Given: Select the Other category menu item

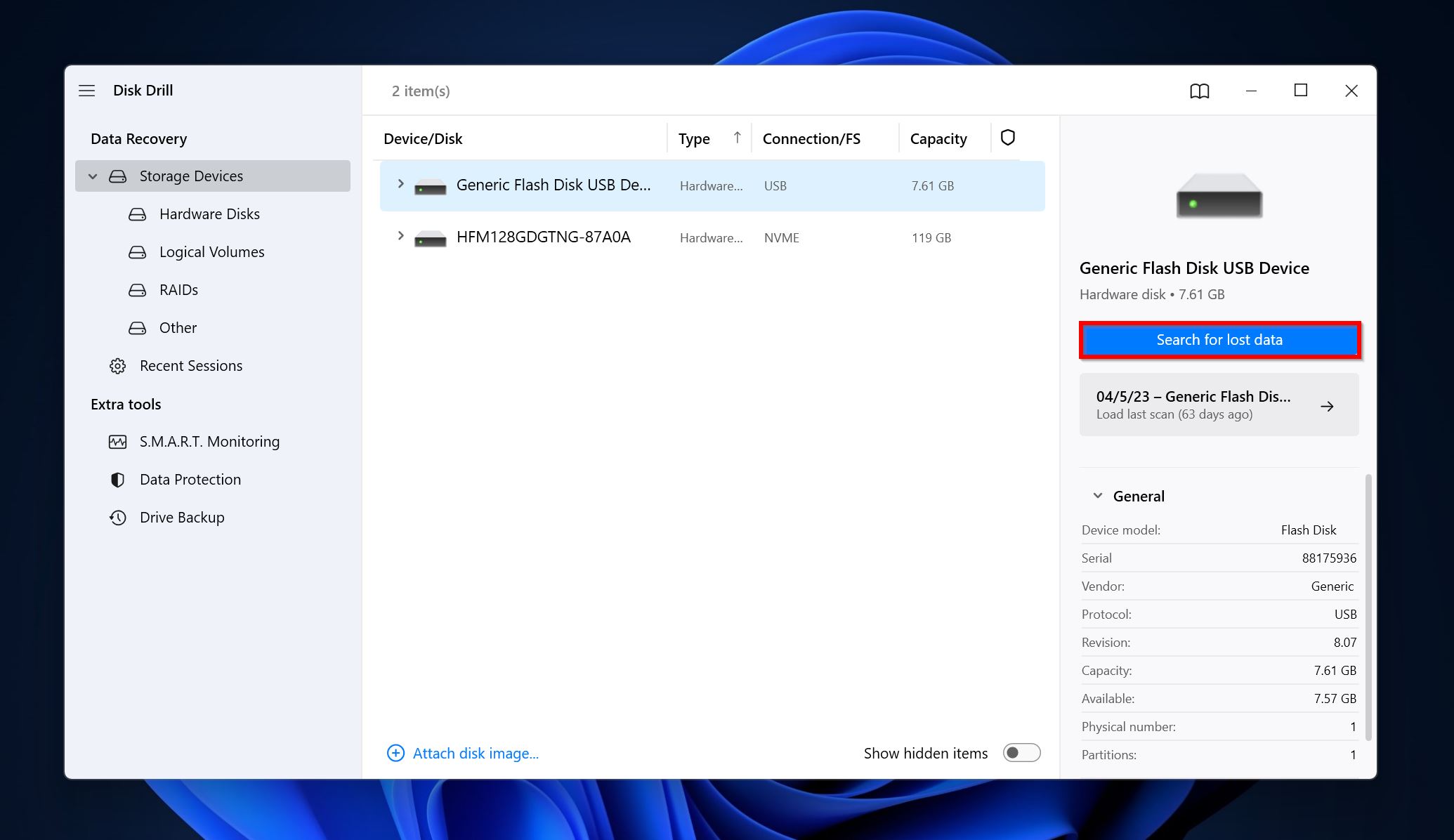Looking at the screenshot, I should point(178,327).
